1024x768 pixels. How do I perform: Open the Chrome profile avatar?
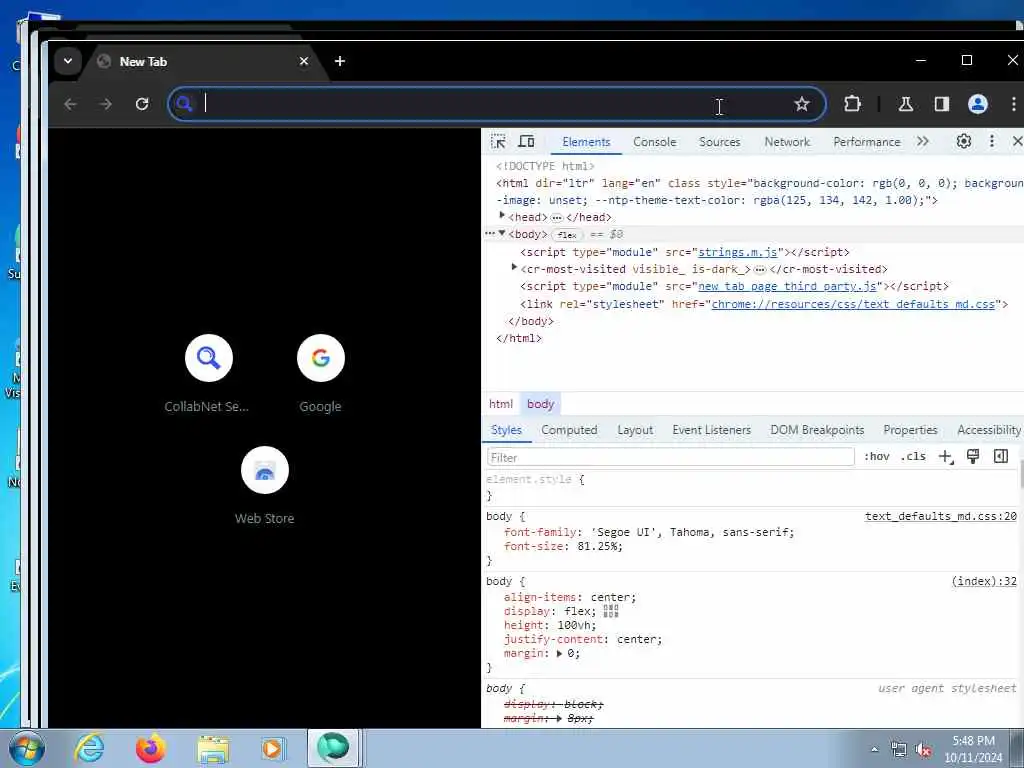point(978,104)
